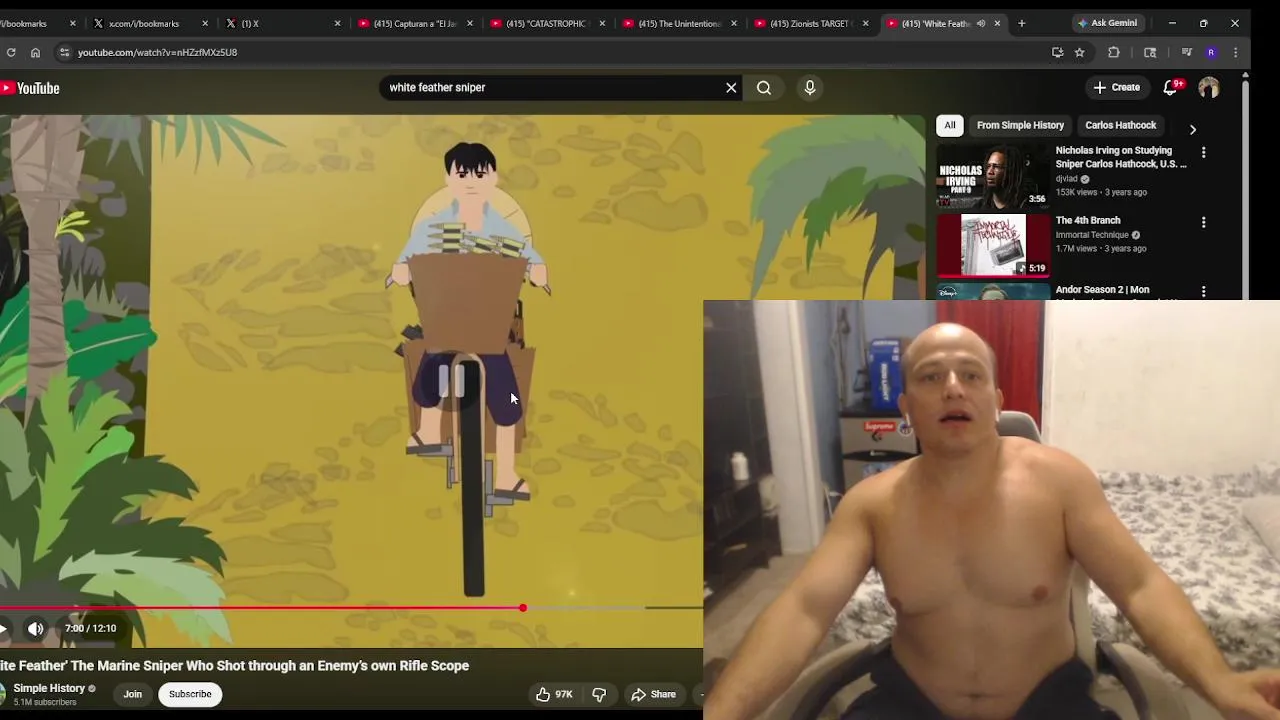
Task: Open Nicholas Irving video thumbnail
Action: (x=993, y=177)
